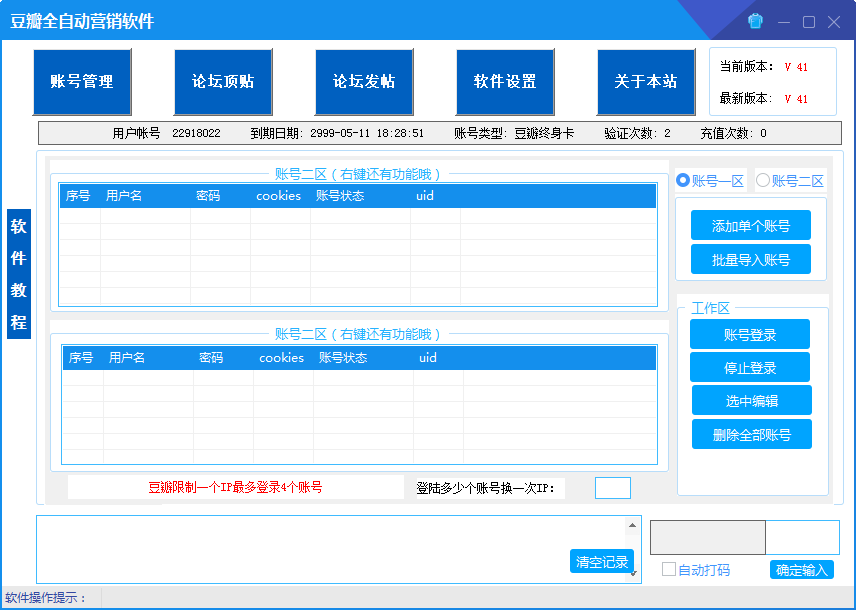
Task: Click cookies header in upper table
Action: (278, 196)
